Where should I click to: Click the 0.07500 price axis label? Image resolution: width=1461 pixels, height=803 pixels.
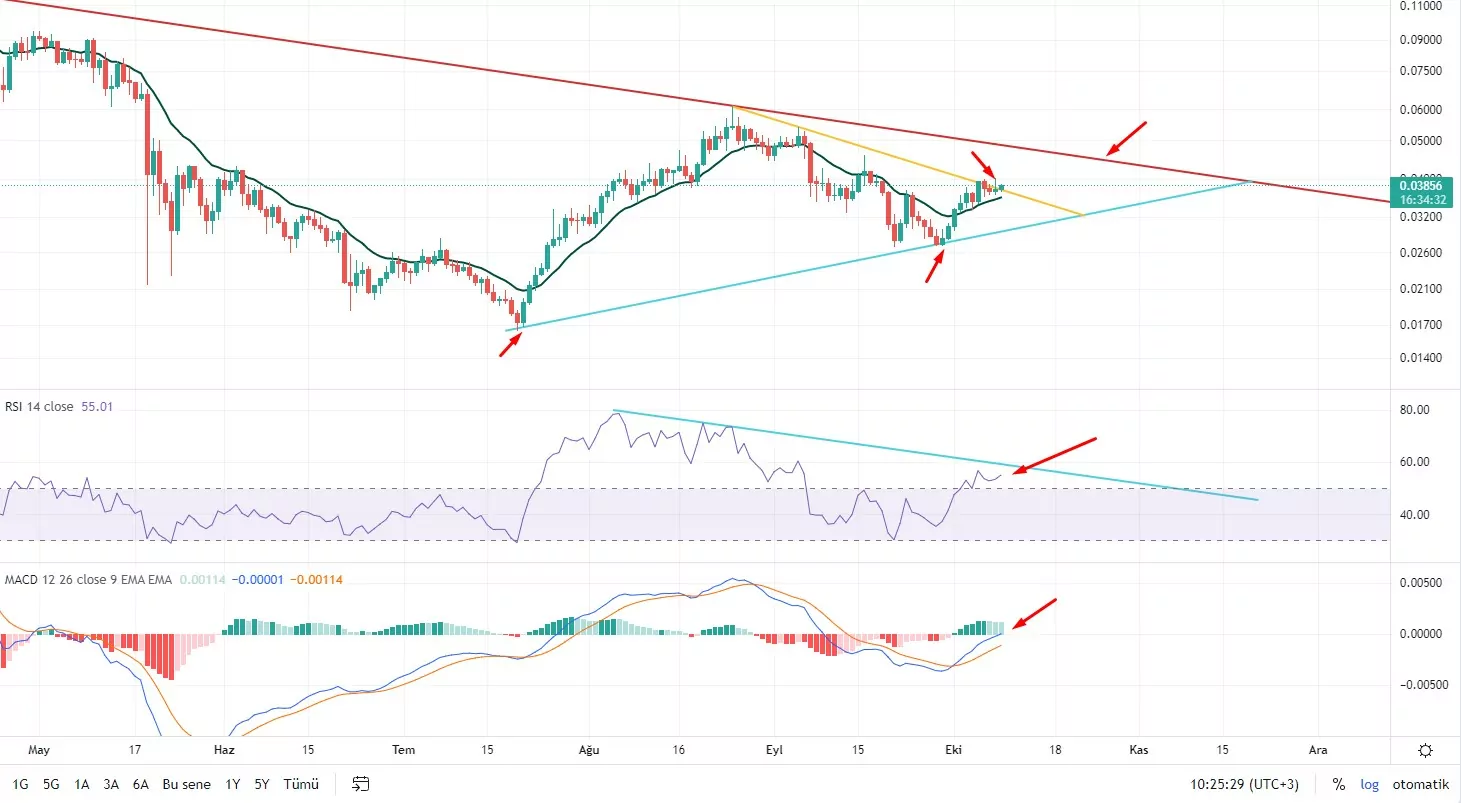1420,71
